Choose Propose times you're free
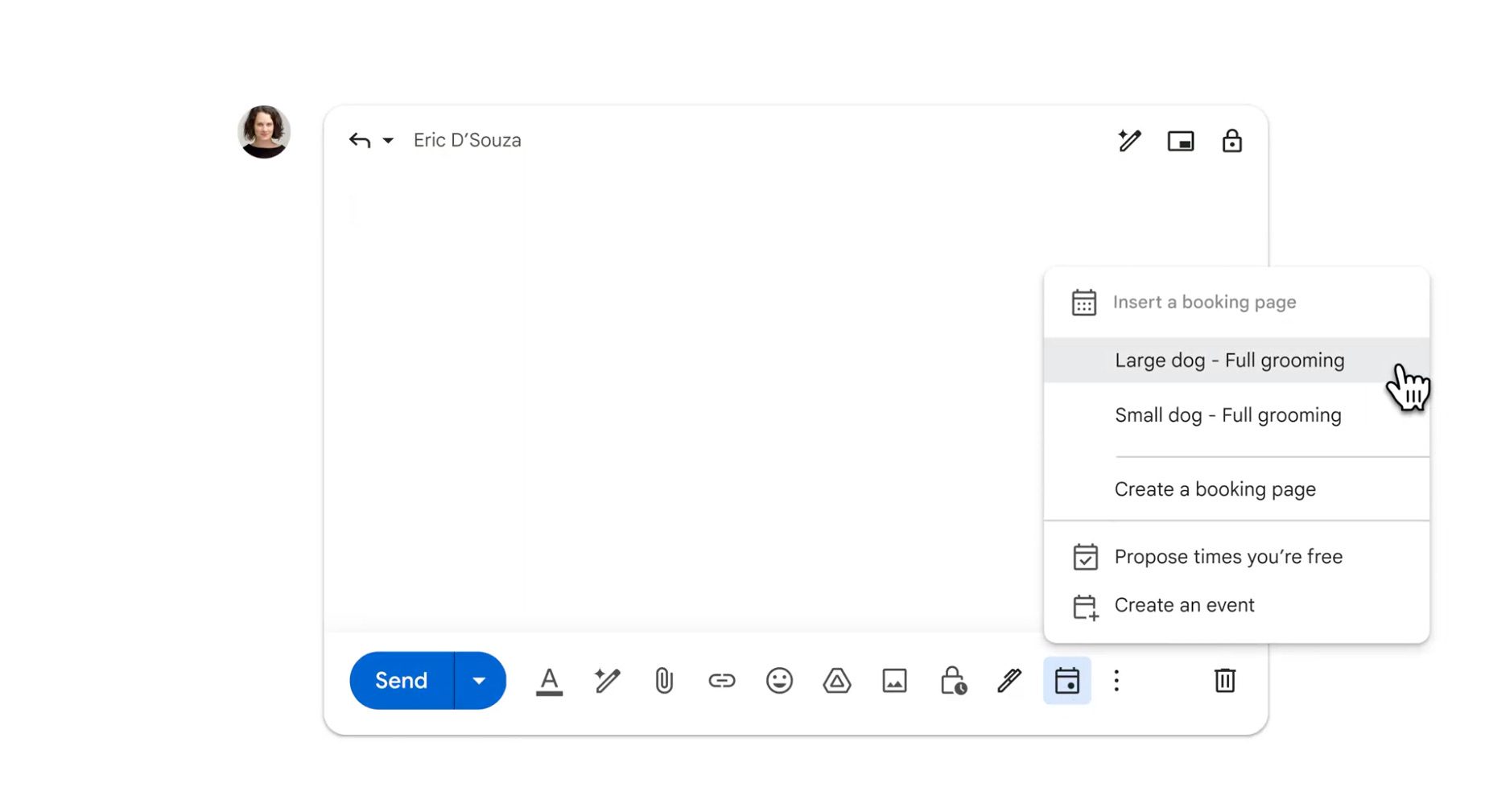 pos(1227,557)
